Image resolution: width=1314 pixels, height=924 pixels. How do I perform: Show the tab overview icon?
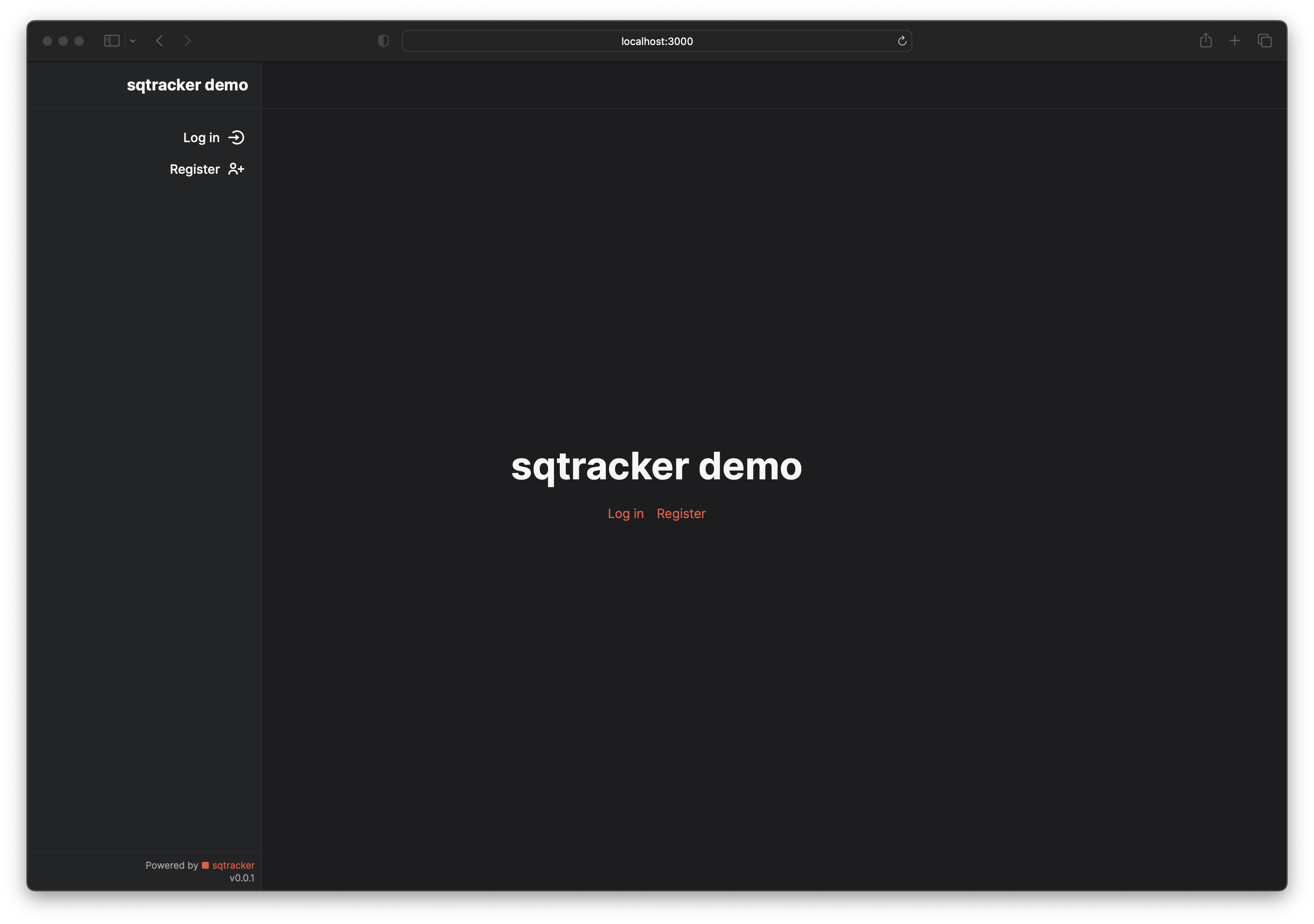[1265, 41]
